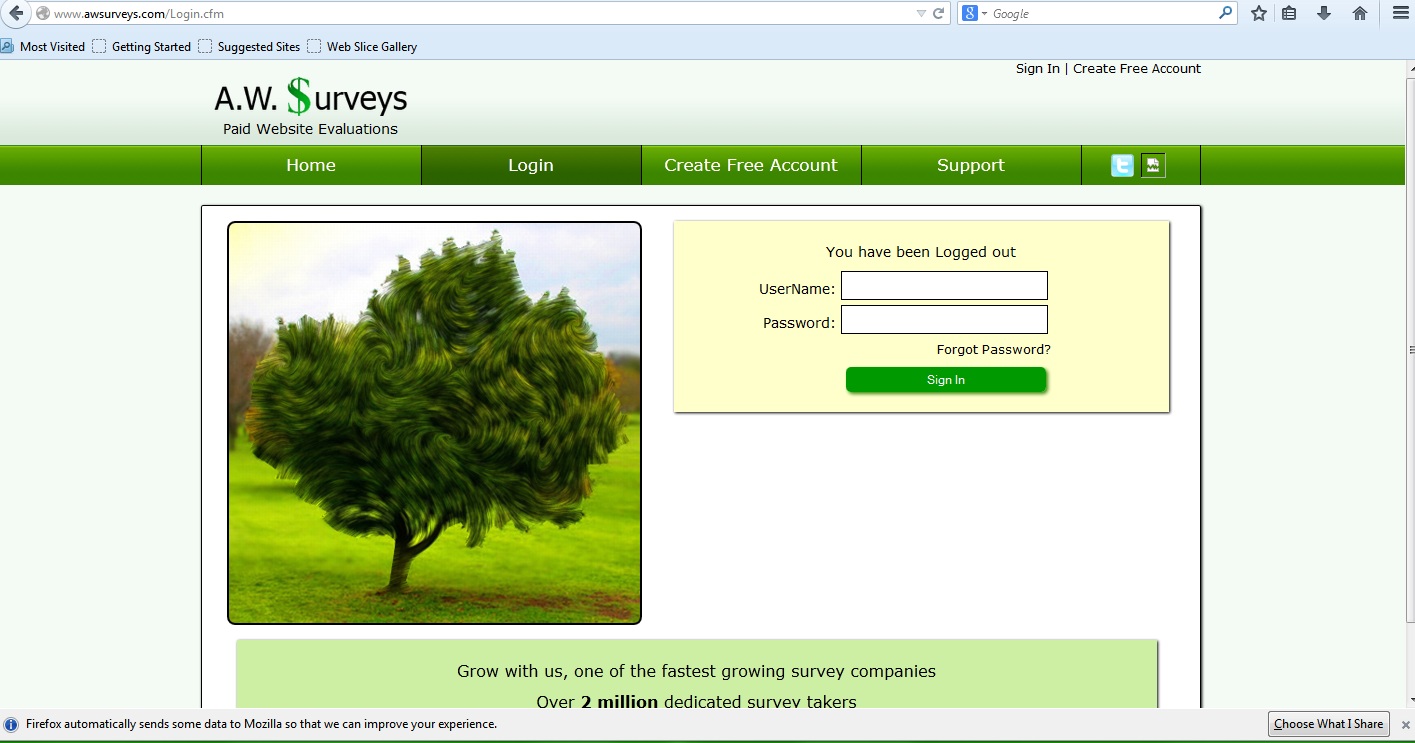
Task: Open the downloads arrow icon
Action: [1324, 13]
